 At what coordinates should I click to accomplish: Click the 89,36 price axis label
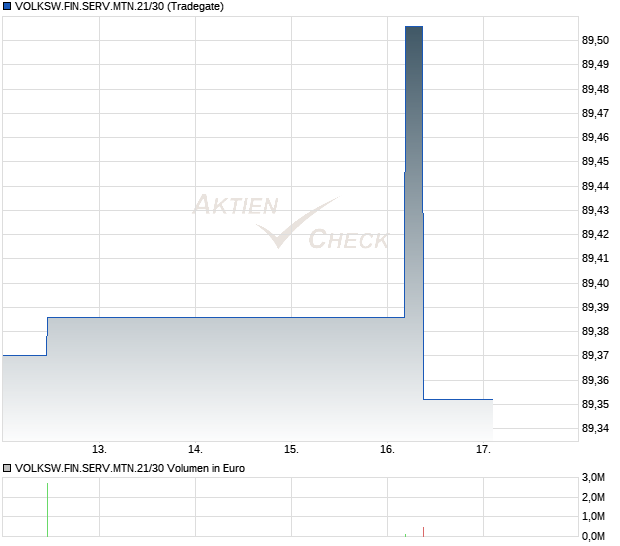[x=595, y=380]
